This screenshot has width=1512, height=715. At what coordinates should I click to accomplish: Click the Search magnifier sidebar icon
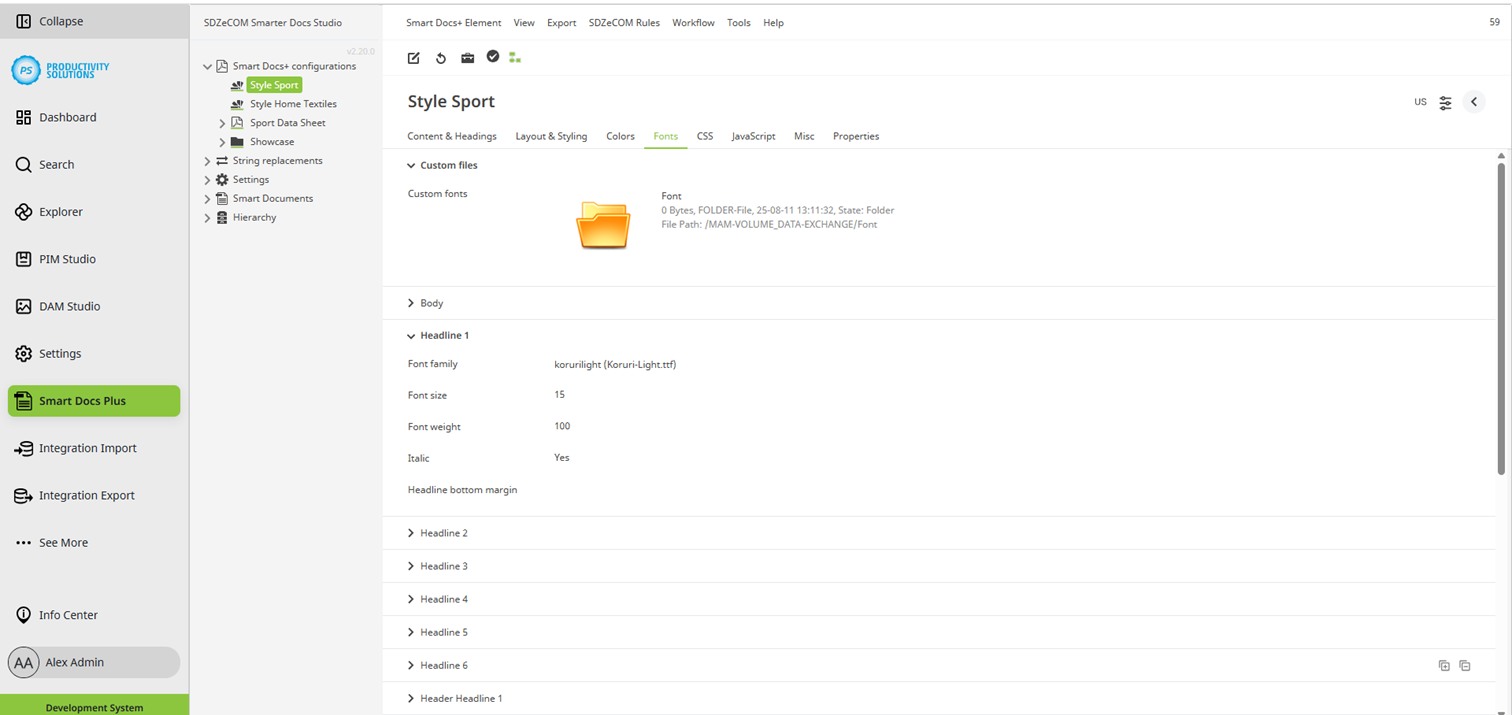click(24, 165)
